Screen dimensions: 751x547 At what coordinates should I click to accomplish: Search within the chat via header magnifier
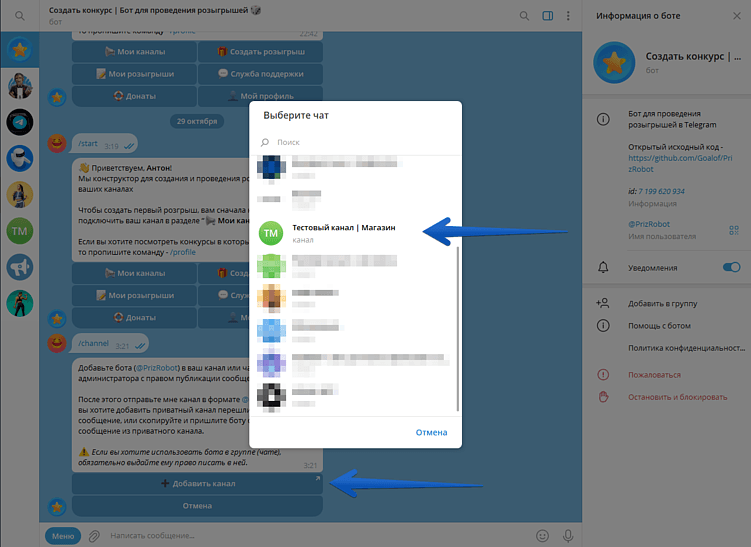(524, 16)
